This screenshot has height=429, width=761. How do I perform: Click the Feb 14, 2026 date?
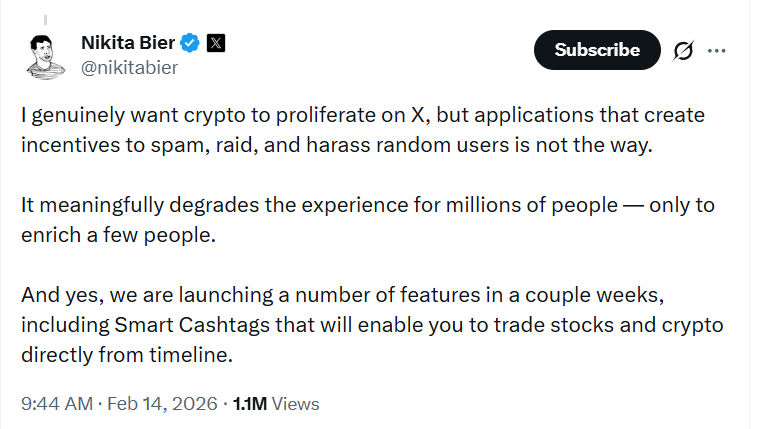pos(164,404)
